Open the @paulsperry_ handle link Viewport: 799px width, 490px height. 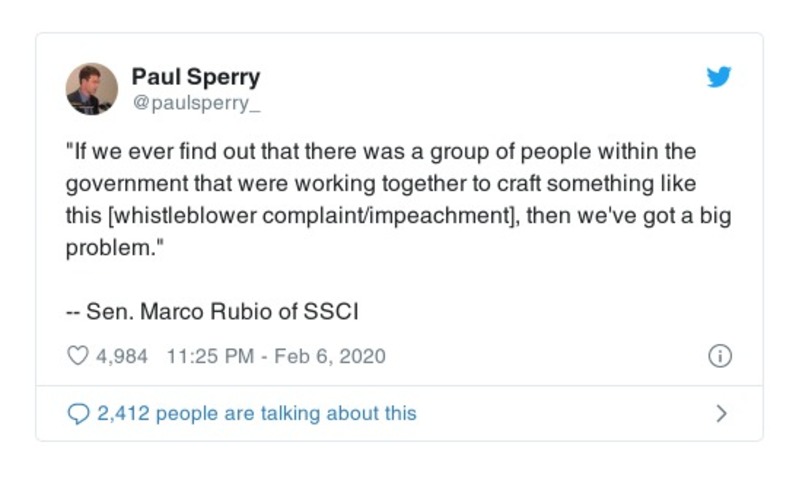[x=189, y=100]
